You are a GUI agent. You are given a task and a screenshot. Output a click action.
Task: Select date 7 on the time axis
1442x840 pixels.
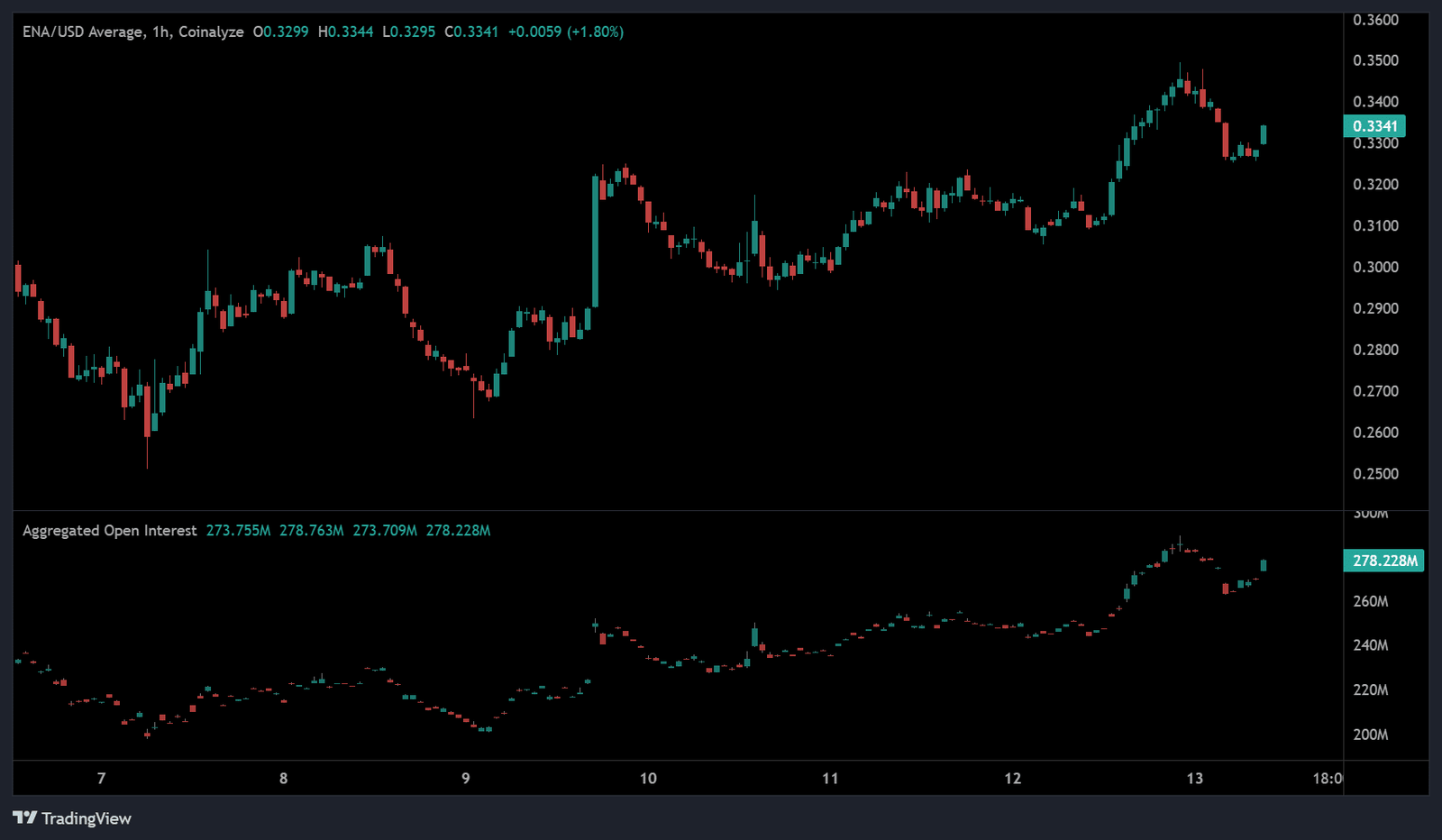coord(101,779)
